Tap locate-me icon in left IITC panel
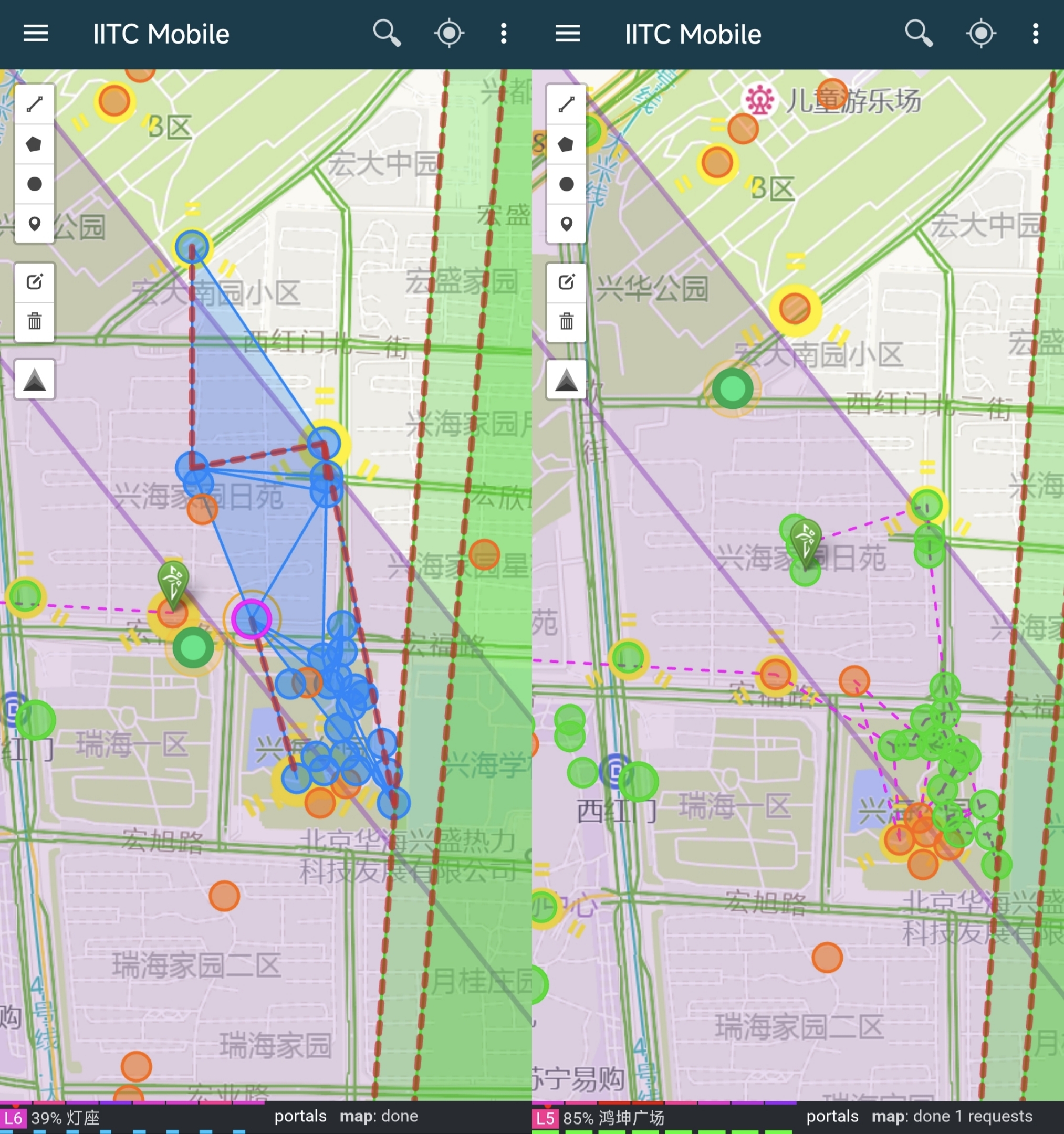 [449, 34]
